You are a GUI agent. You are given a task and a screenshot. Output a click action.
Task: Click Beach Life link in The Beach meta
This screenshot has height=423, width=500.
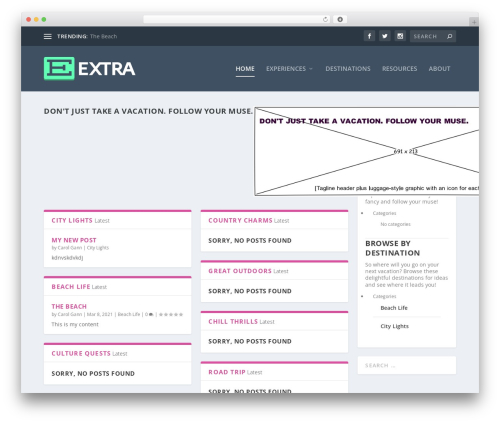click(129, 314)
